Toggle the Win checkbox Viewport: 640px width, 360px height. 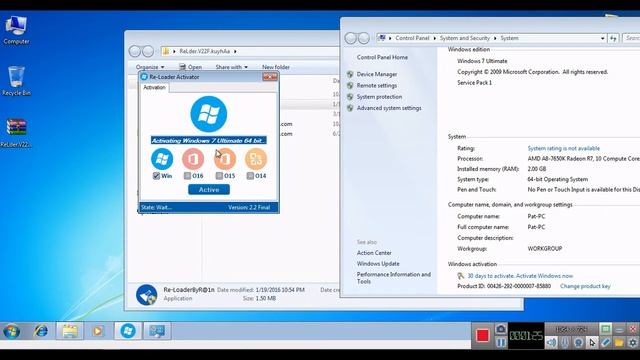(x=156, y=176)
